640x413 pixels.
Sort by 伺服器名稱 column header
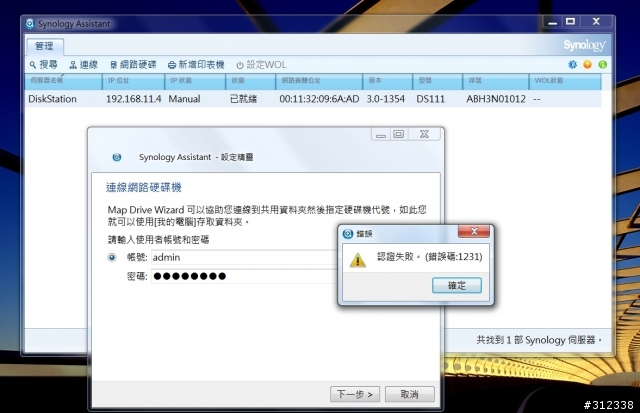click(64, 81)
